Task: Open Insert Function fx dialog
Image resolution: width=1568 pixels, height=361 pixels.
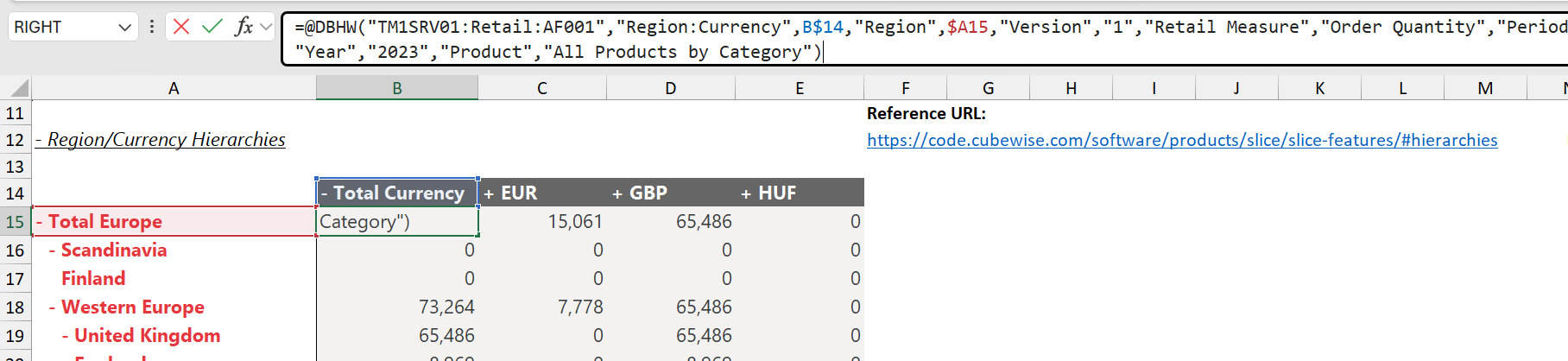Action: pyautogui.click(x=244, y=27)
